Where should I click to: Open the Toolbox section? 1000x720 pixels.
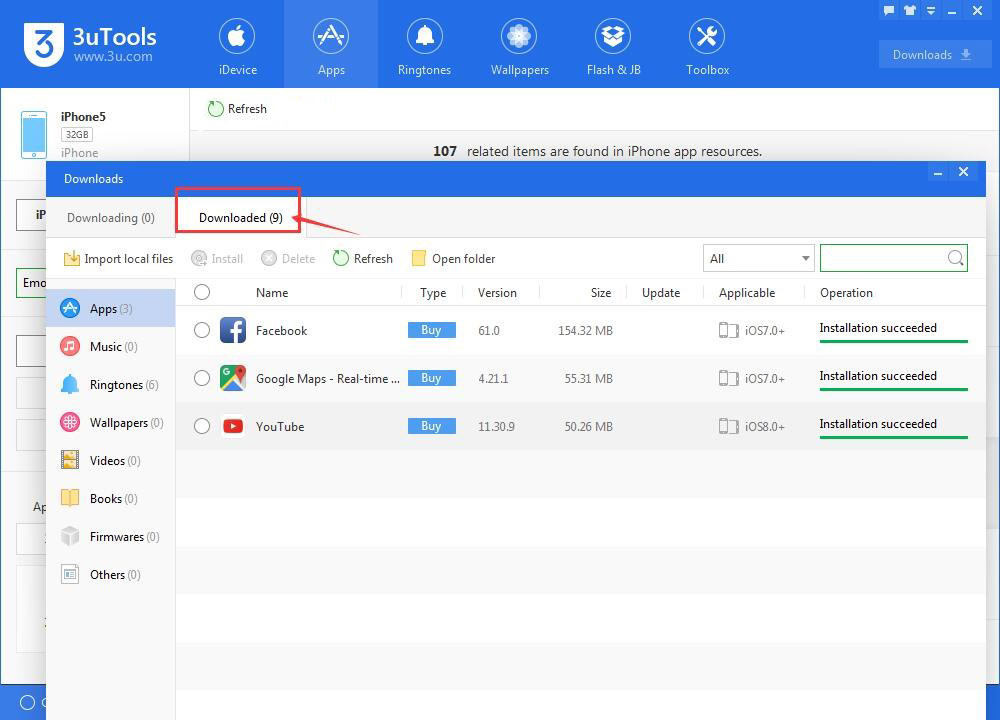707,45
